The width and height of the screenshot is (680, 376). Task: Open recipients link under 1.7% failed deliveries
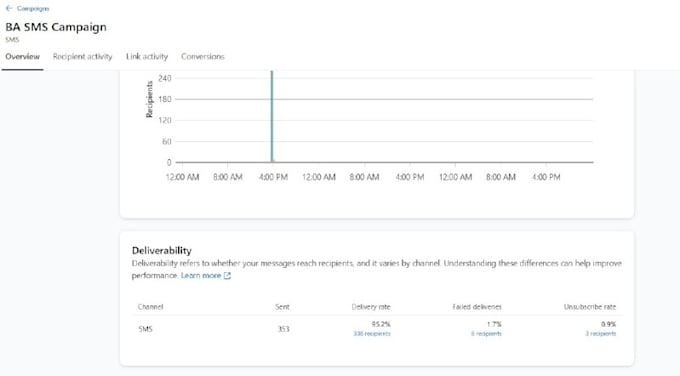(486, 333)
